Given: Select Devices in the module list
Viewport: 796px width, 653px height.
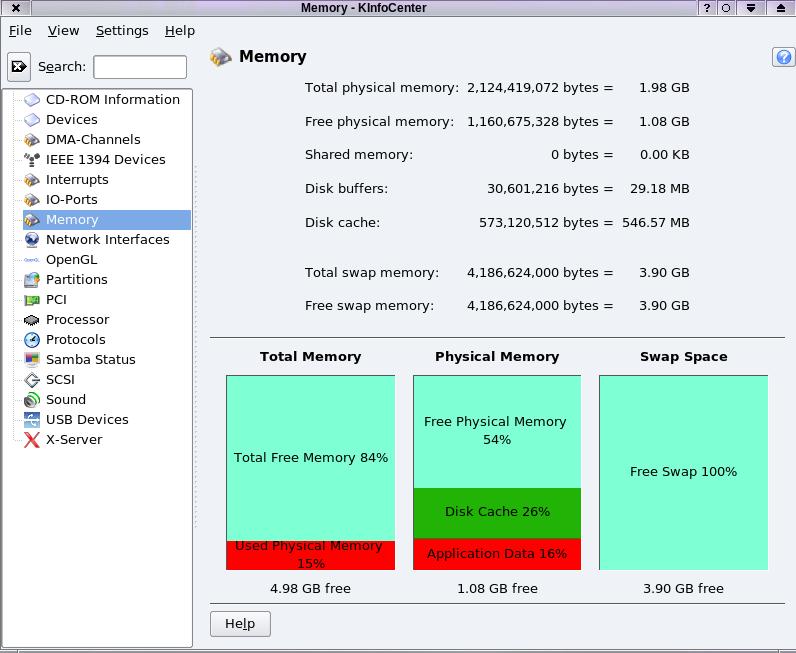Looking at the screenshot, I should click(72, 120).
